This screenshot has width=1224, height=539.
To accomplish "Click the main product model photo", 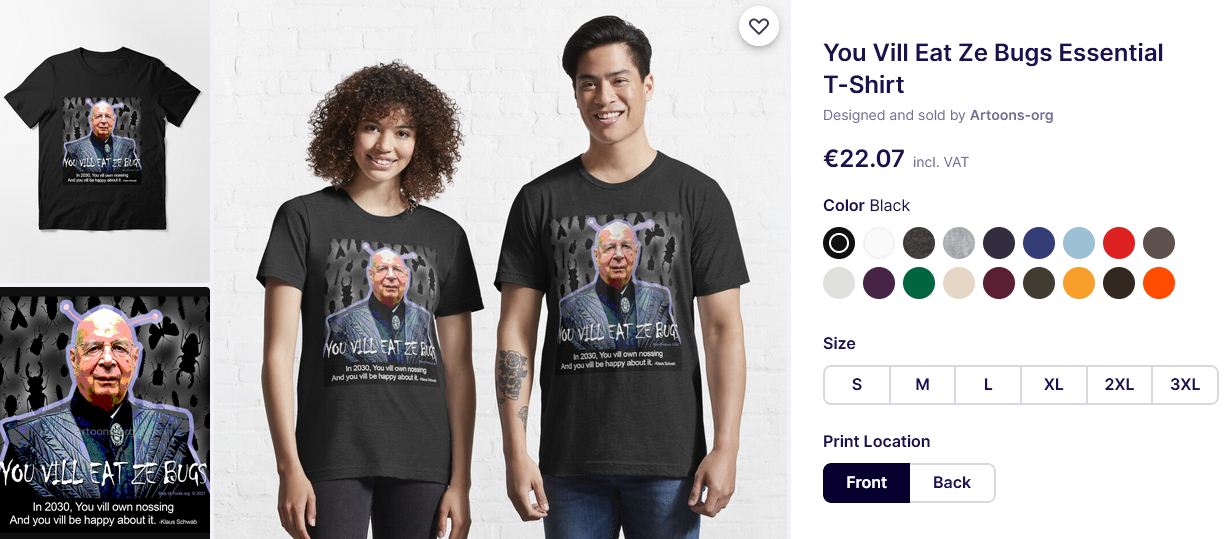I will 501,270.
